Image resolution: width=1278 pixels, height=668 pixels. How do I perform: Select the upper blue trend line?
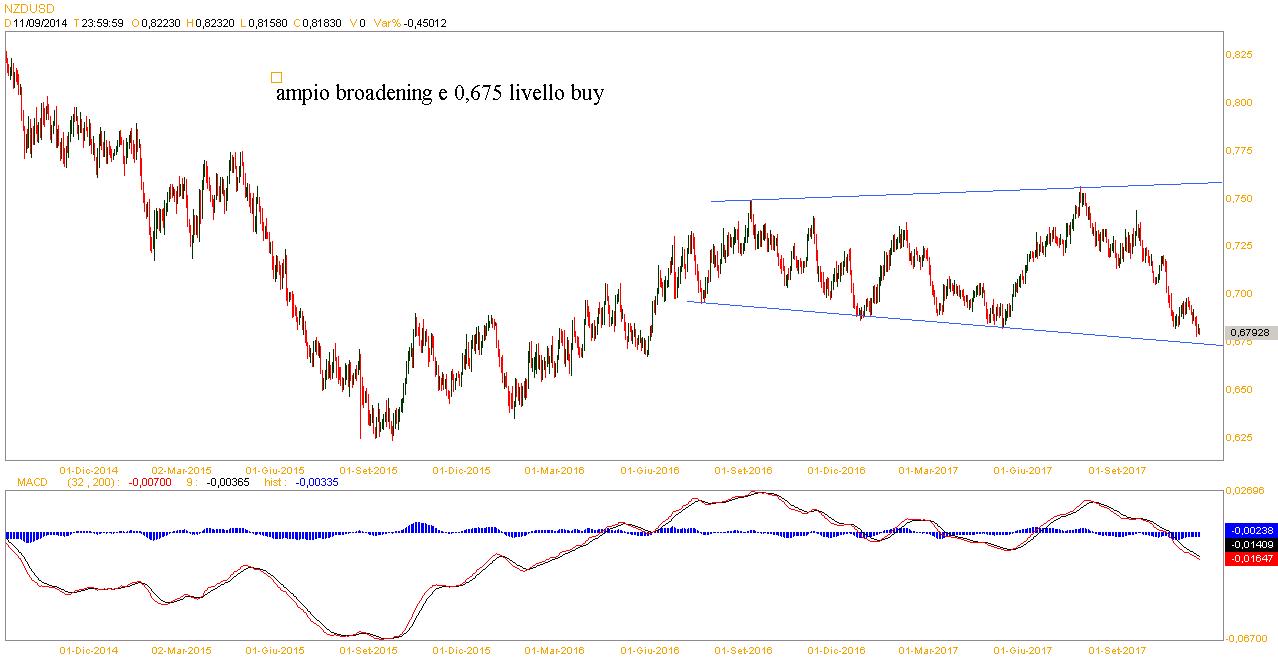click(960, 193)
